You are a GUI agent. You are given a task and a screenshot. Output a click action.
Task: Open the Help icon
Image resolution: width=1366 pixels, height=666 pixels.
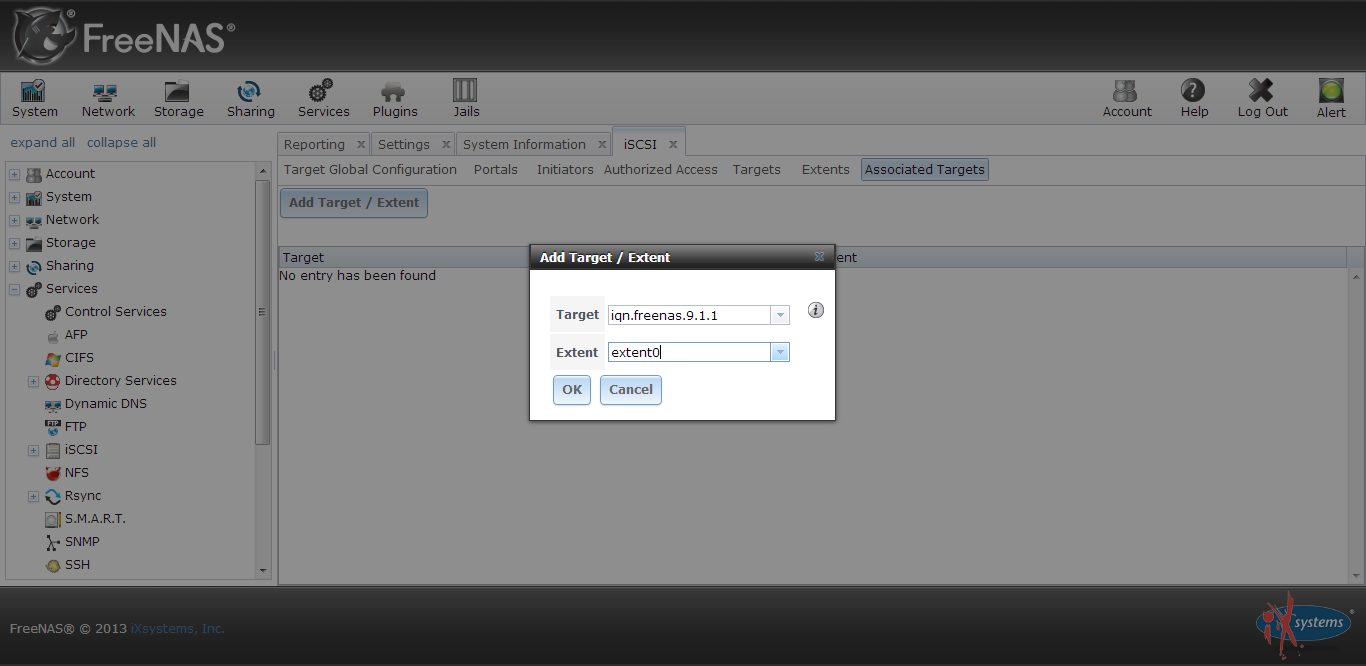[x=1194, y=99]
